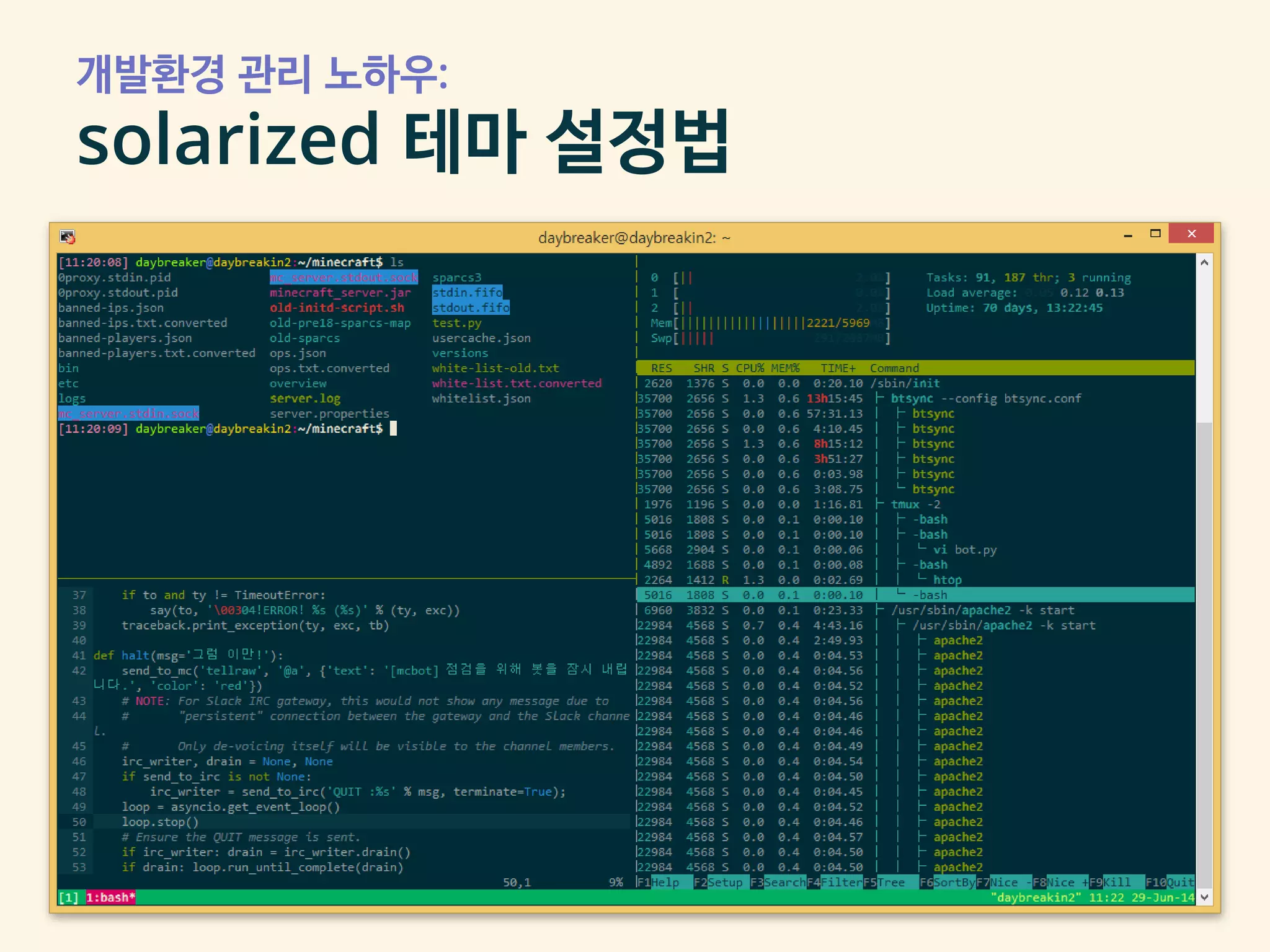Screen dimensions: 1270x952
Task: Activate F4 Filter in htop footer
Action: [x=834, y=882]
